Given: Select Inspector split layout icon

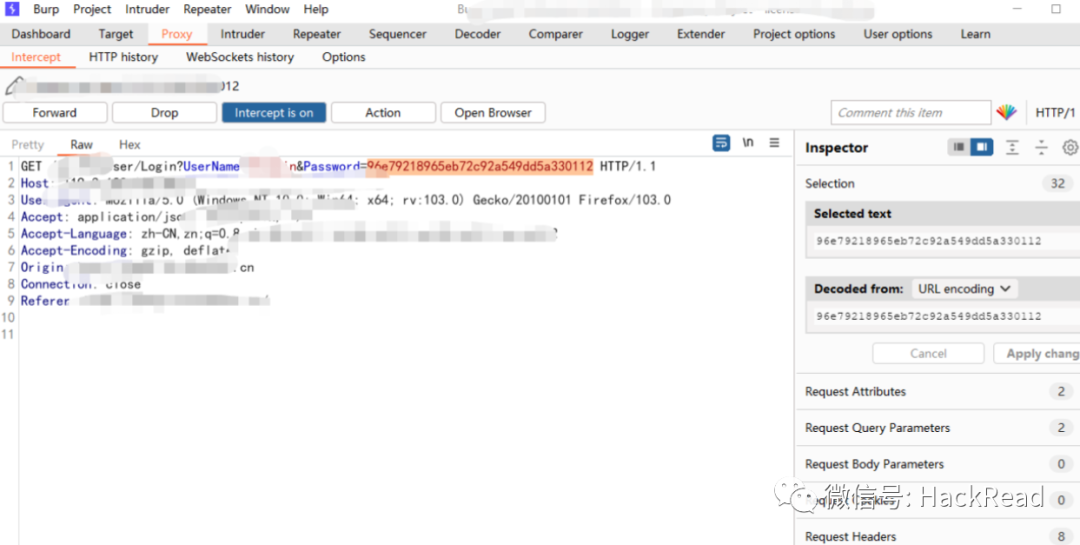Looking at the screenshot, I should coord(982,147).
